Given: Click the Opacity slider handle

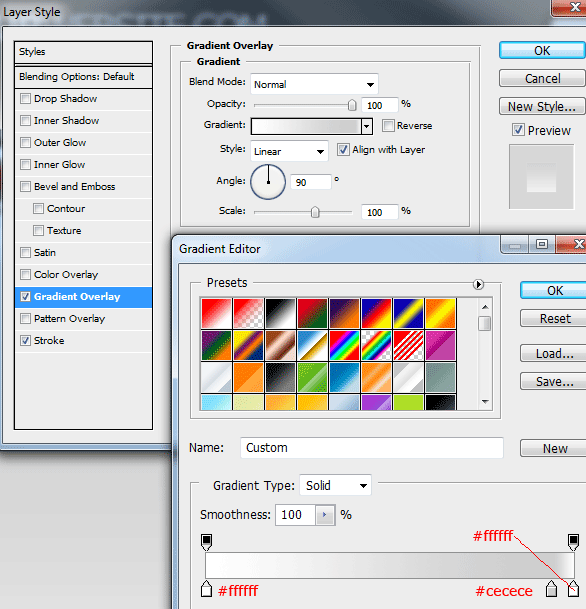Looking at the screenshot, I should point(352,105).
